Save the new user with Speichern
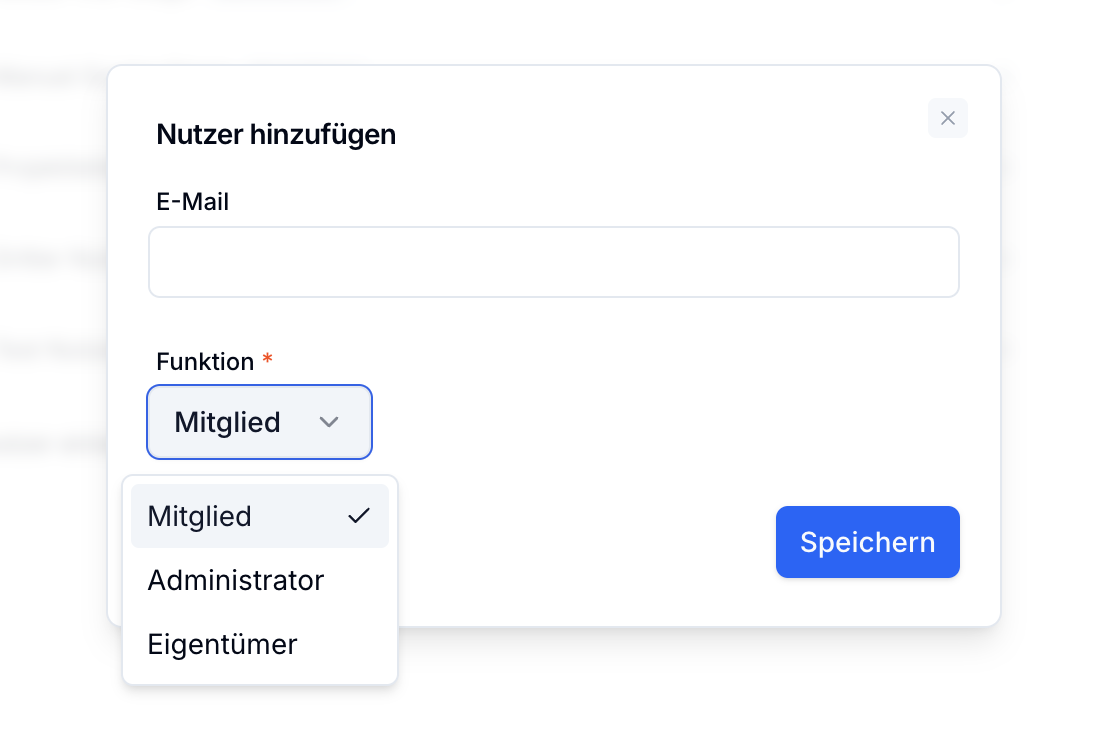The height and width of the screenshot is (736, 1094). [867, 542]
